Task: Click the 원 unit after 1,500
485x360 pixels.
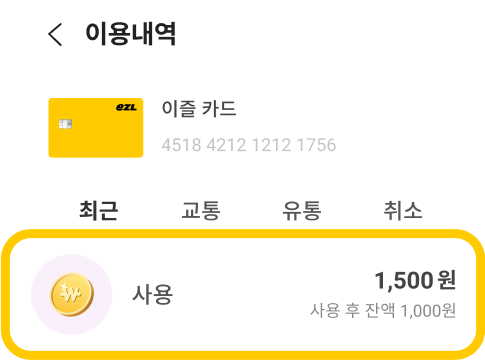Action: (x=447, y=280)
